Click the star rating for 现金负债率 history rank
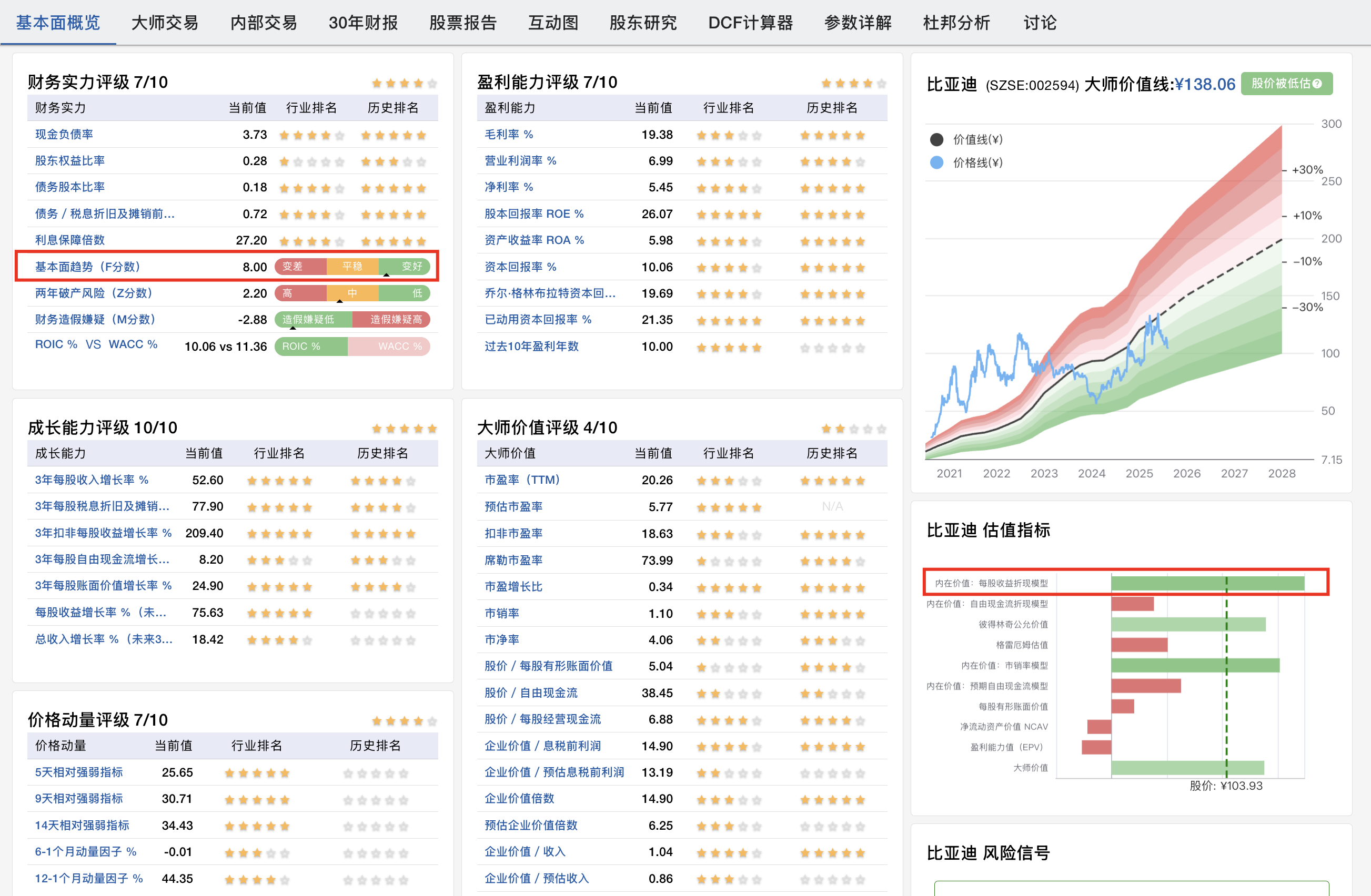Viewport: 1371px width, 896px height. click(x=394, y=135)
